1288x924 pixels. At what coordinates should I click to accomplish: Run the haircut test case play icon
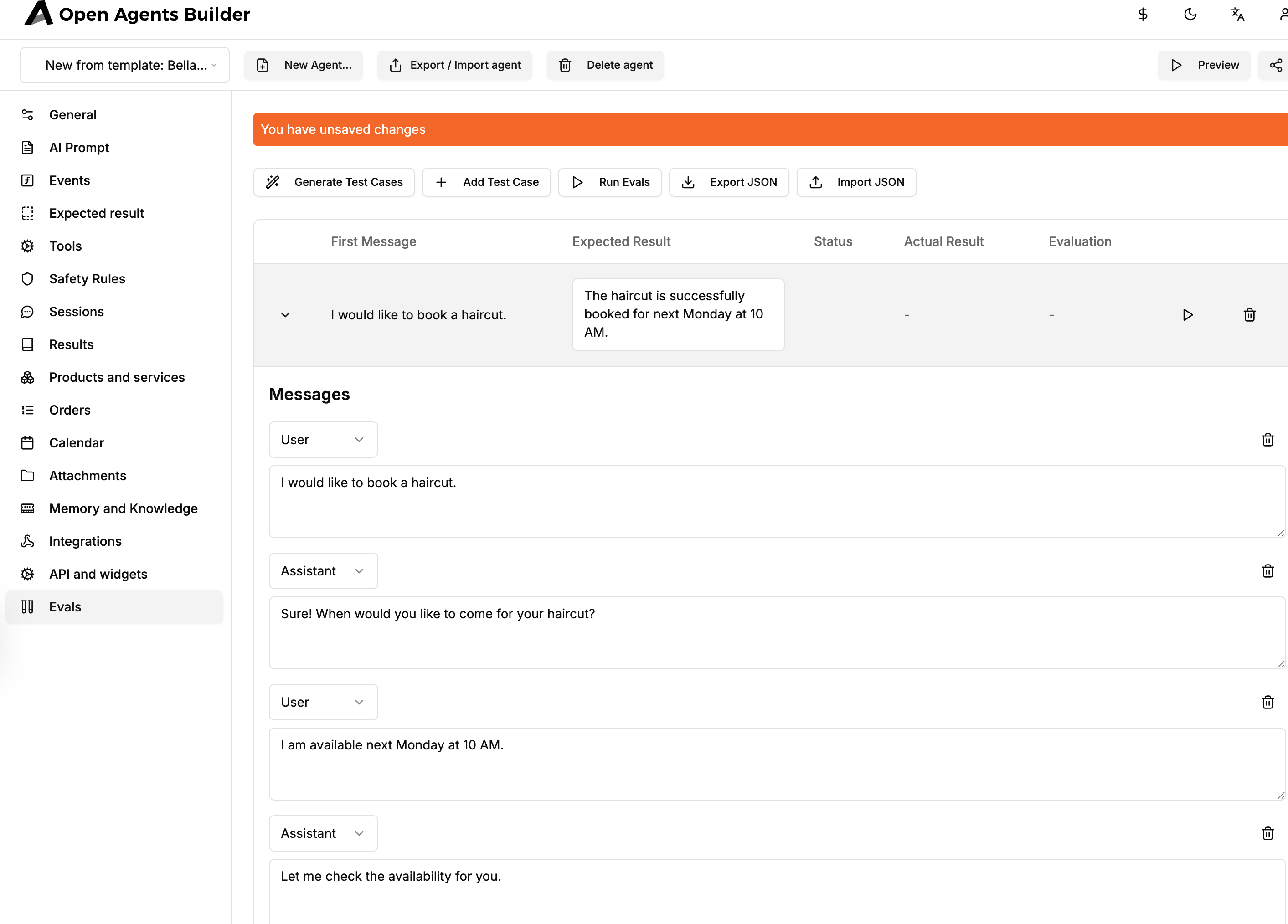coord(1187,315)
